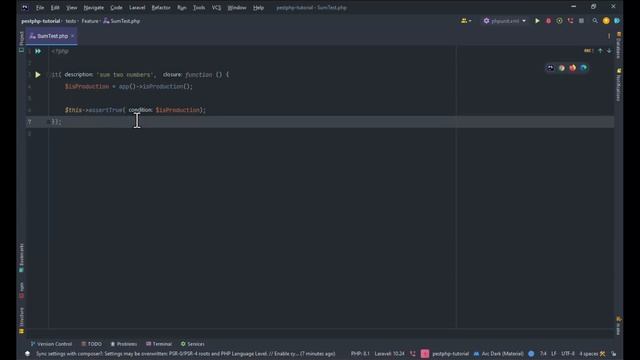Run the phpunit.xml configuration
Image resolution: width=640 pixels, height=360 pixels.
(537, 21)
